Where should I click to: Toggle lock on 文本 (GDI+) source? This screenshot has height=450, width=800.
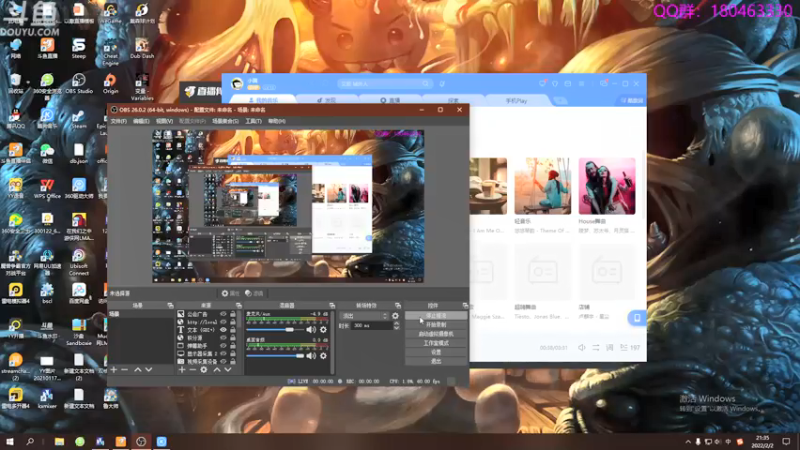(233, 330)
